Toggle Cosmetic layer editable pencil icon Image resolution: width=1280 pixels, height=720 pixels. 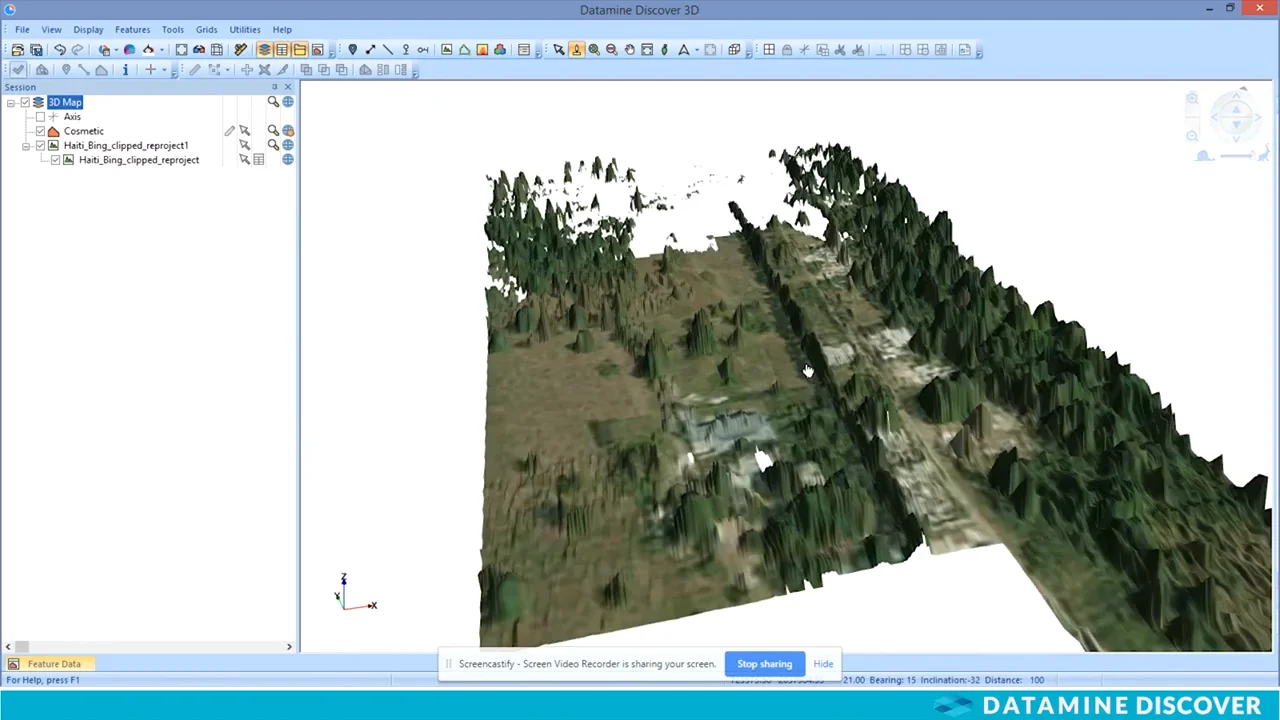click(229, 131)
